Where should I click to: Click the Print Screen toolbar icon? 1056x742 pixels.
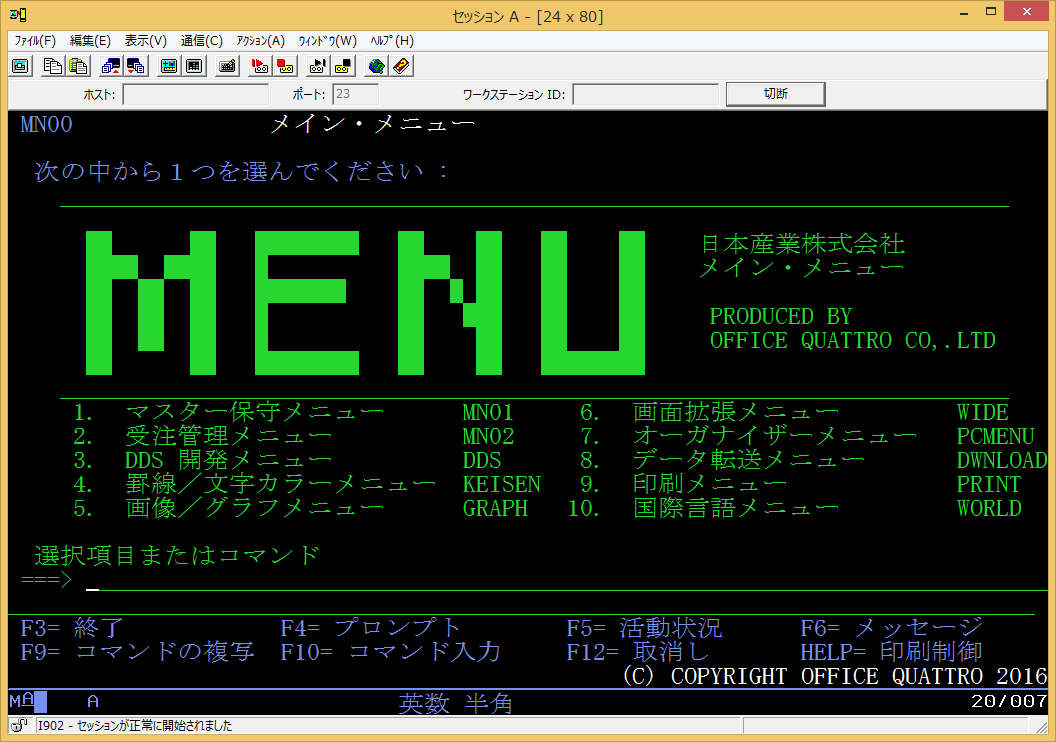[20, 66]
